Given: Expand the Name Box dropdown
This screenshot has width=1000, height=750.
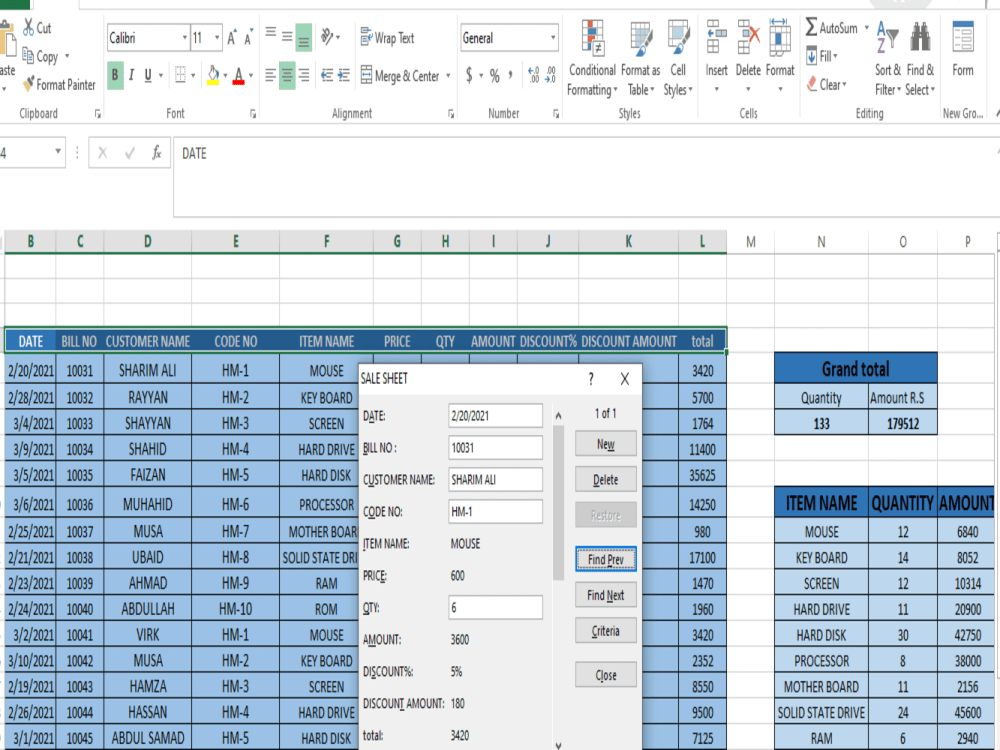Looking at the screenshot, I should pyautogui.click(x=58, y=152).
